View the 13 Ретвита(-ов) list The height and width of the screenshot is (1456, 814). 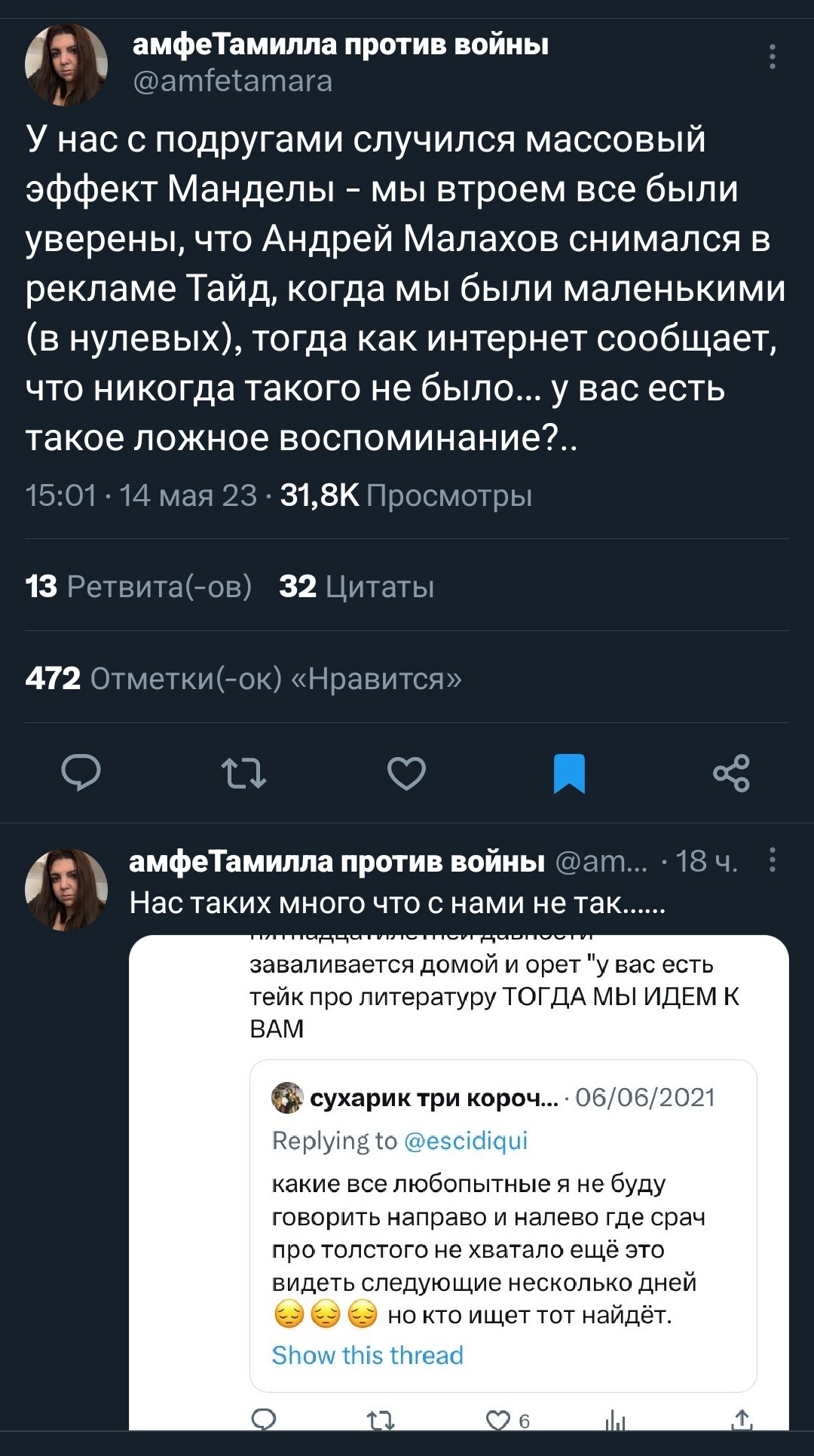[139, 586]
